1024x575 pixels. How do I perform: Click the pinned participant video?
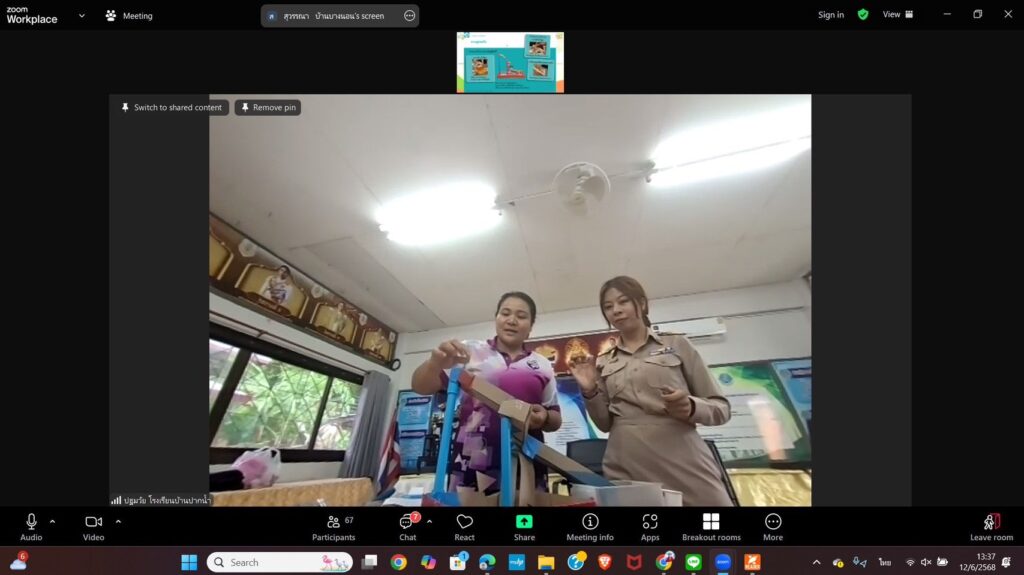coord(510,300)
